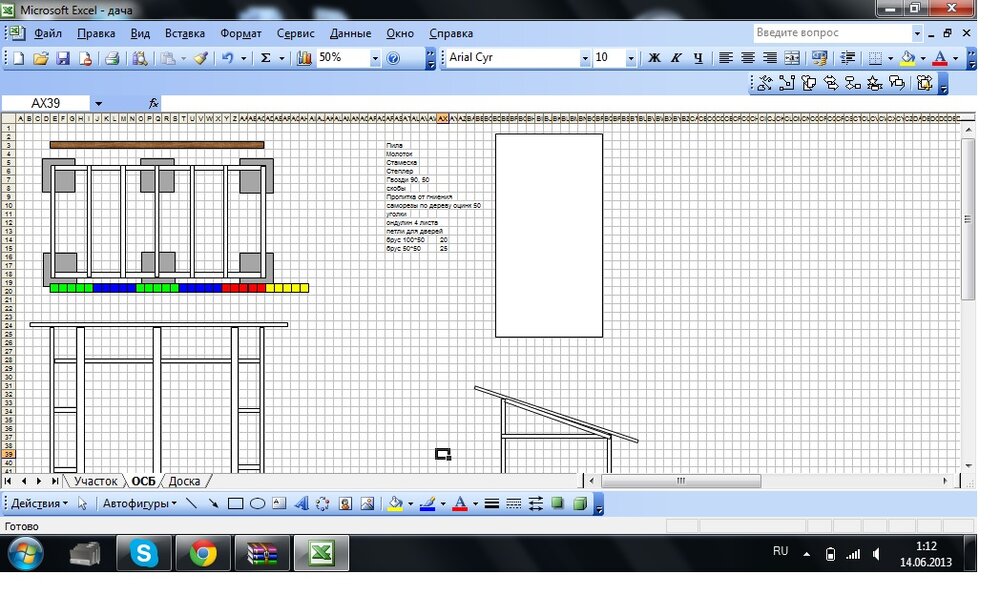Undo the last action
1000x595 pixels.
[x=228, y=58]
